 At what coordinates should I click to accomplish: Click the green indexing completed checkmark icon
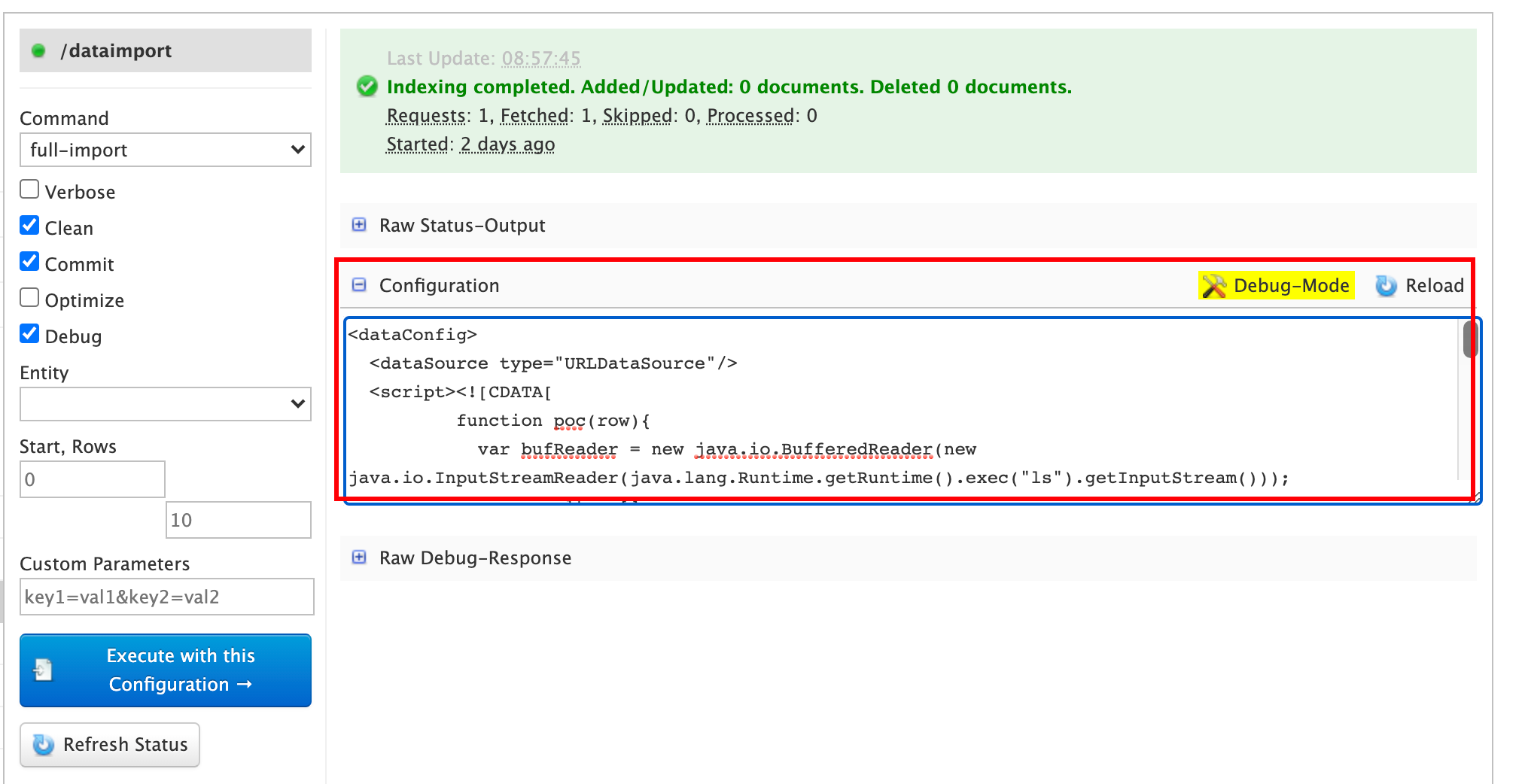click(367, 87)
